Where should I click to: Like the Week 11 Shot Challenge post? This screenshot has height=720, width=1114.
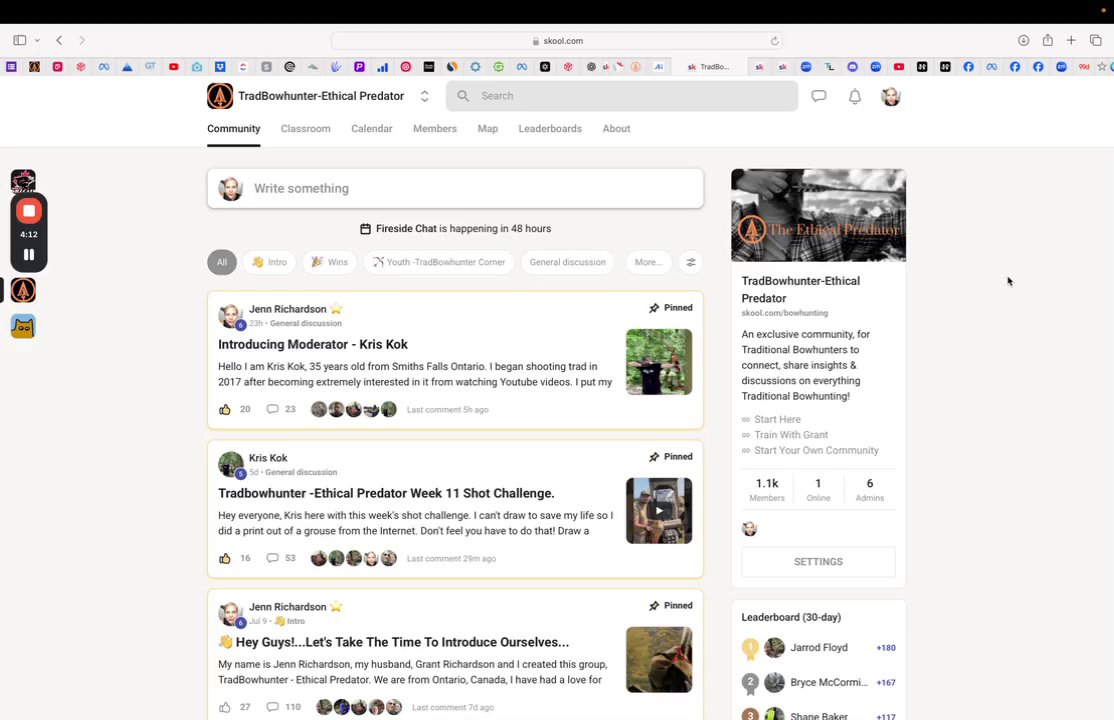(225, 559)
